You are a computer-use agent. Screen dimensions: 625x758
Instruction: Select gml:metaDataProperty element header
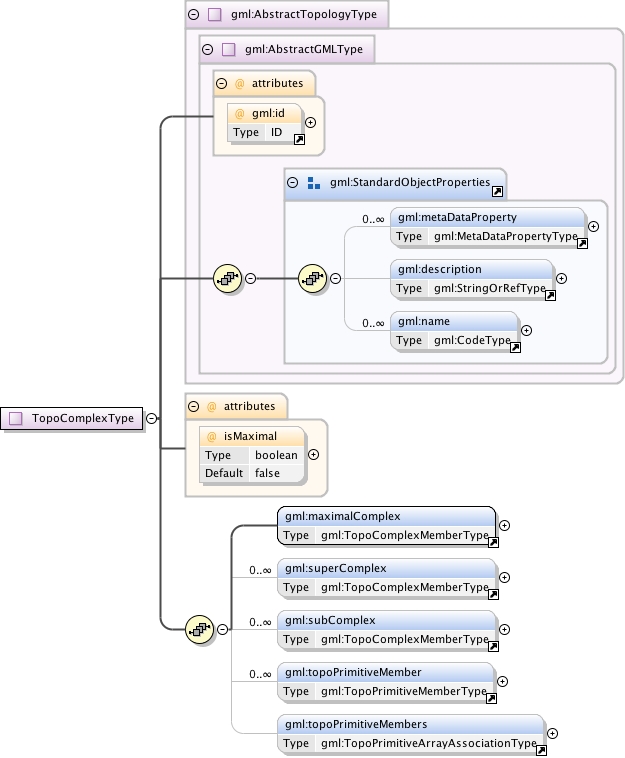click(487, 218)
